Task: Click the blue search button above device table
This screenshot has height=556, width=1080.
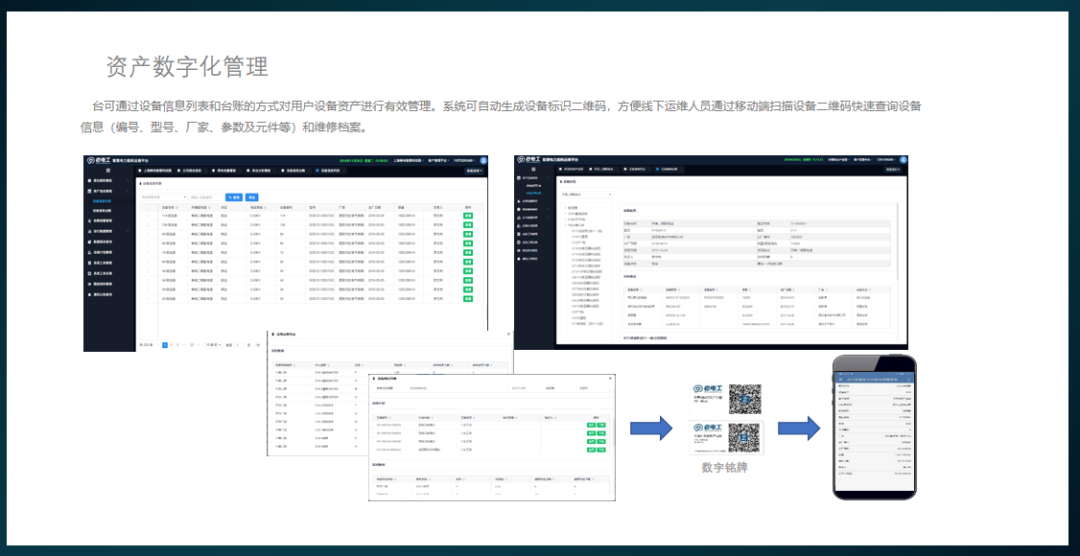Action: coord(234,197)
